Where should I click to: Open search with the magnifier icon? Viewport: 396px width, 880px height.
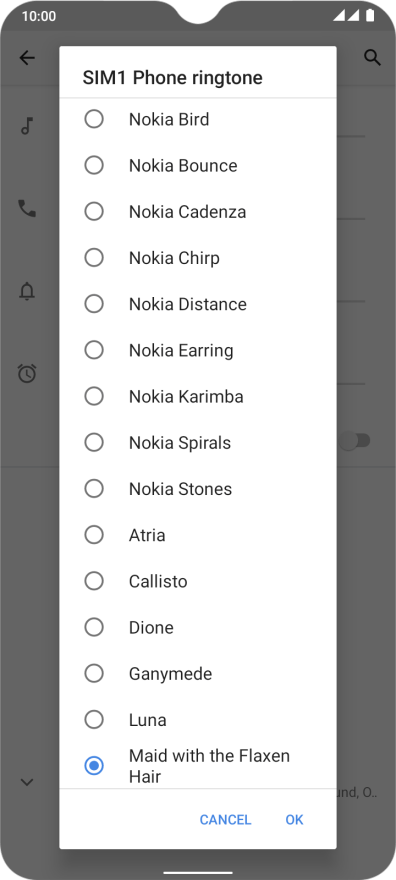(372, 57)
